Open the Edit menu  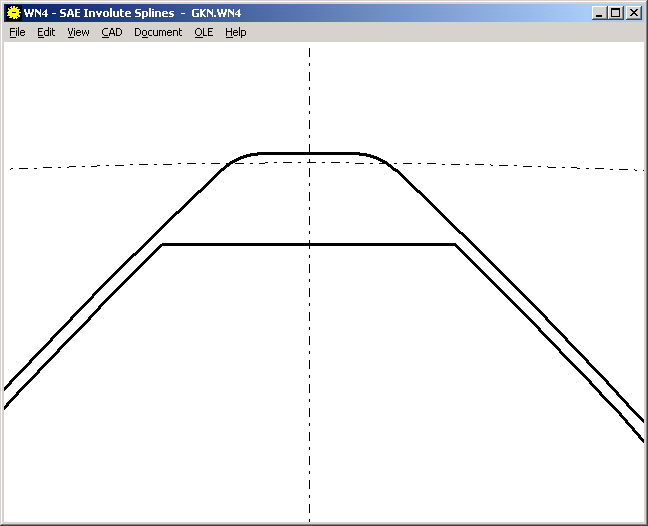46,32
